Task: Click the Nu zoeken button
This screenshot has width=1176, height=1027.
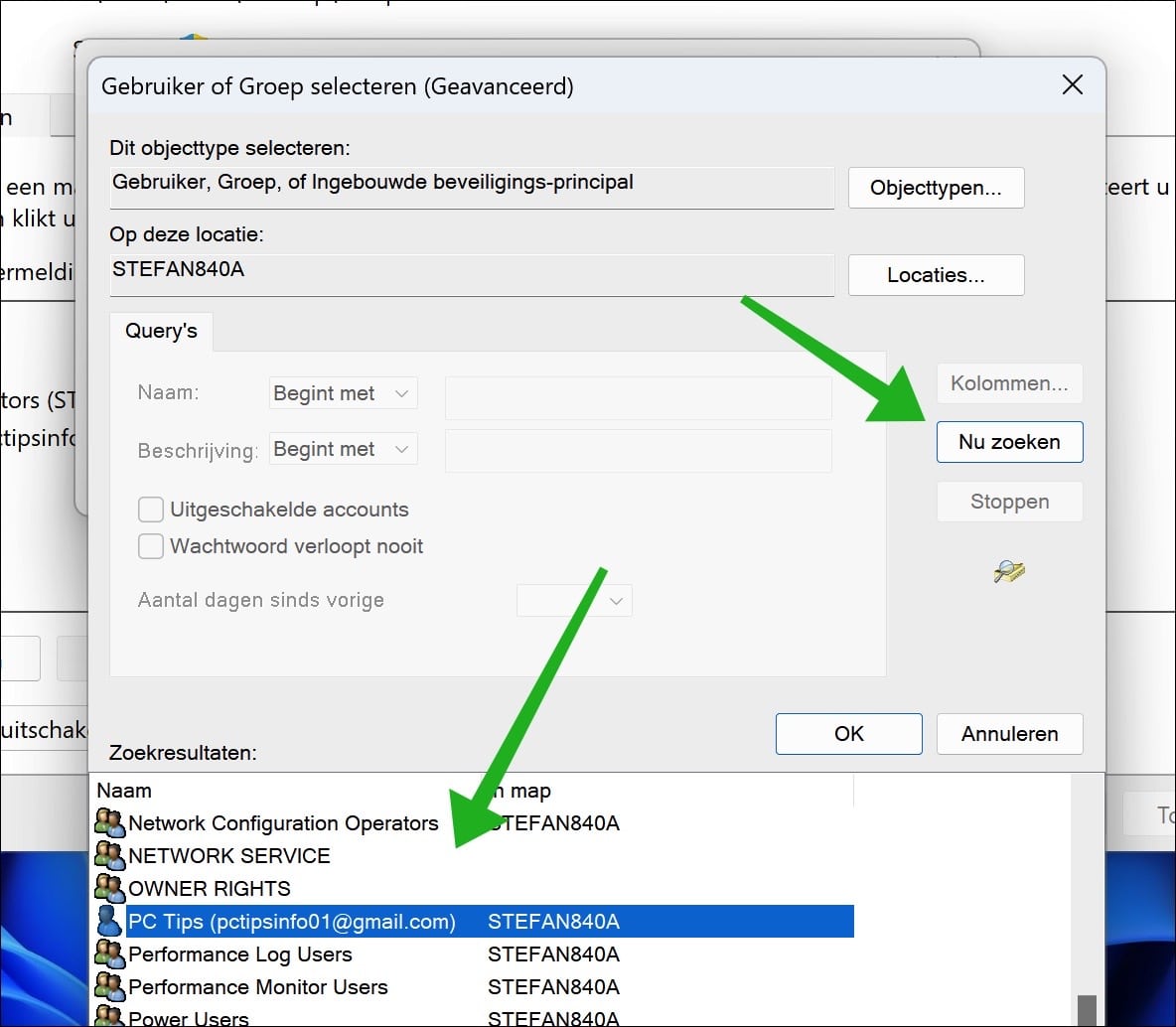Action: (1009, 442)
